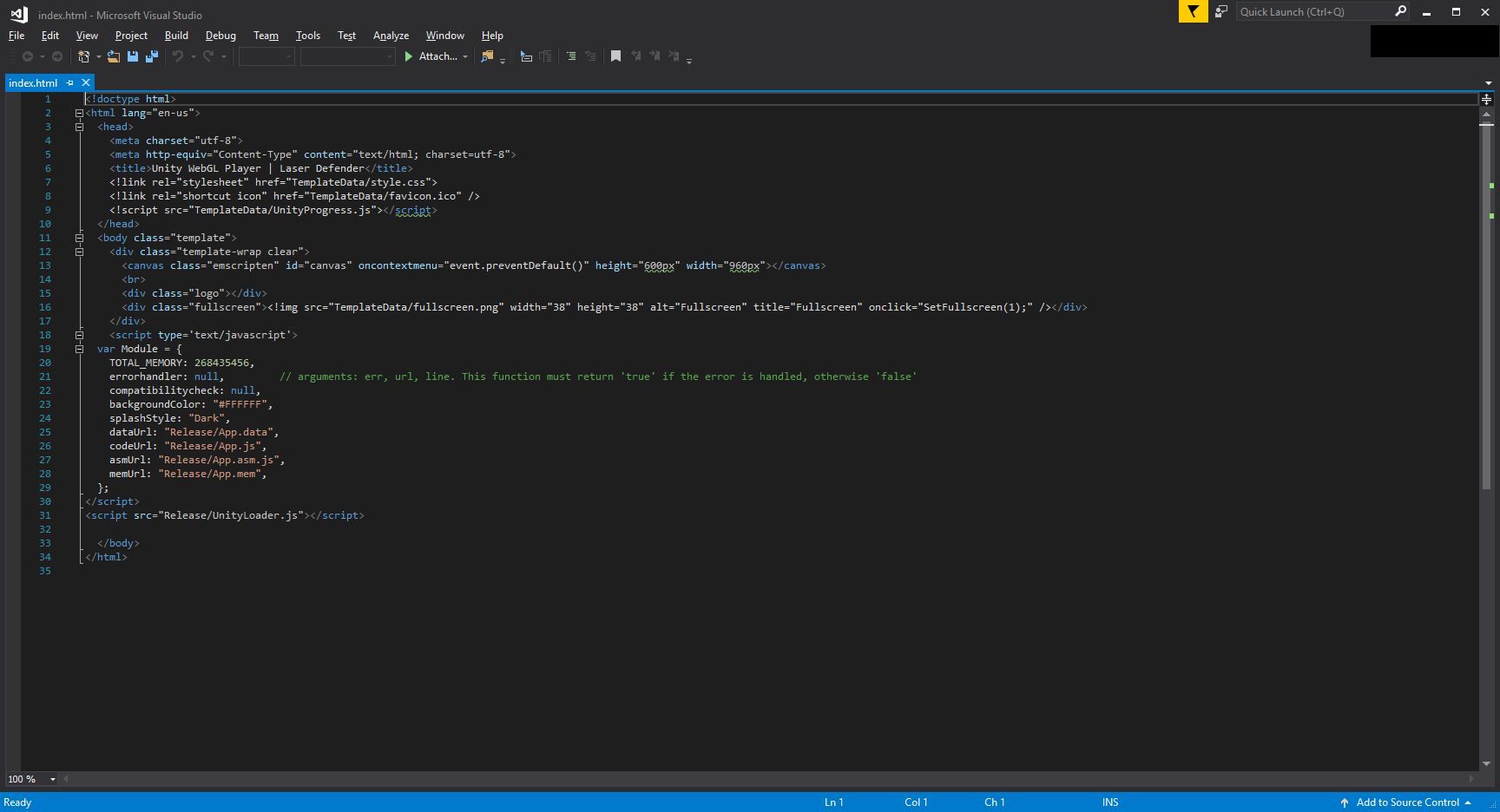The height and width of the screenshot is (812, 1500).
Task: Toggle pin on the index.html tab
Action: (x=70, y=83)
